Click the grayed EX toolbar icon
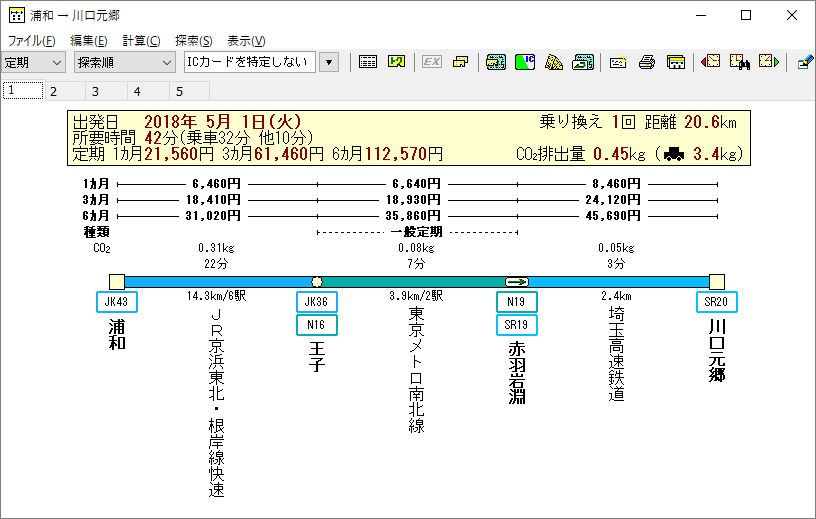Image resolution: width=816 pixels, height=519 pixels. coord(432,62)
